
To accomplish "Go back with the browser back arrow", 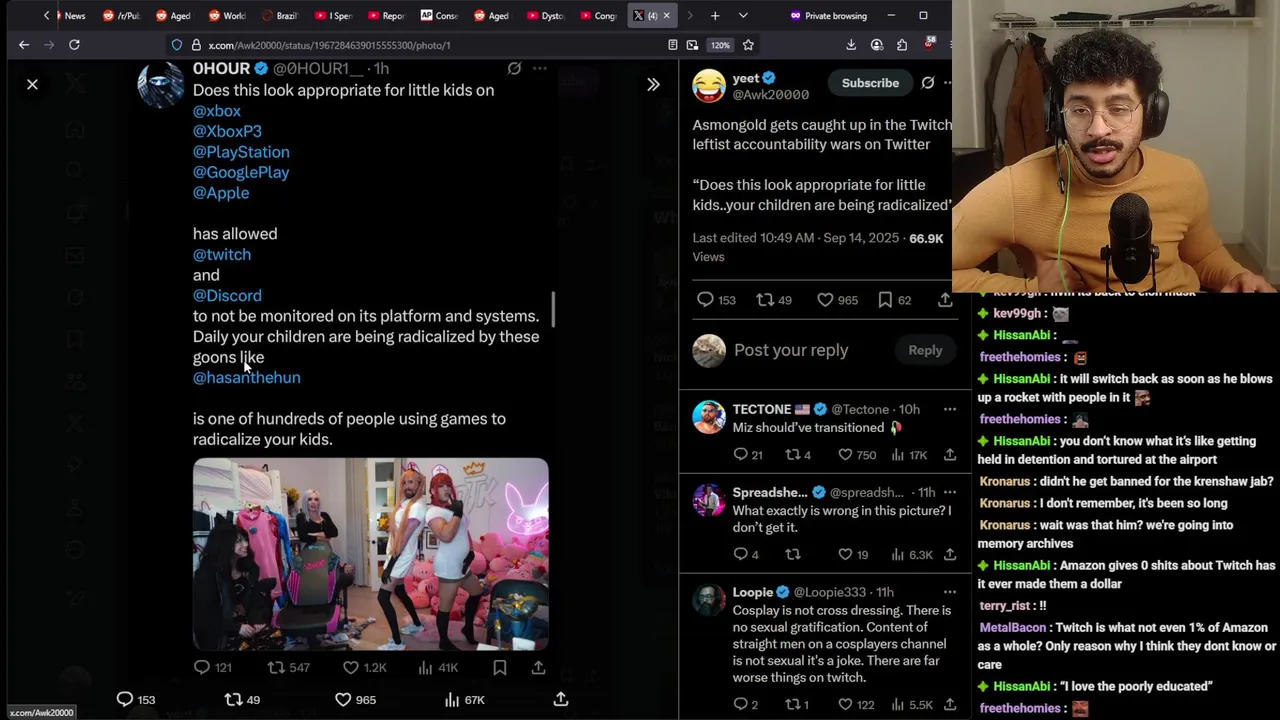I will click(x=24, y=45).
